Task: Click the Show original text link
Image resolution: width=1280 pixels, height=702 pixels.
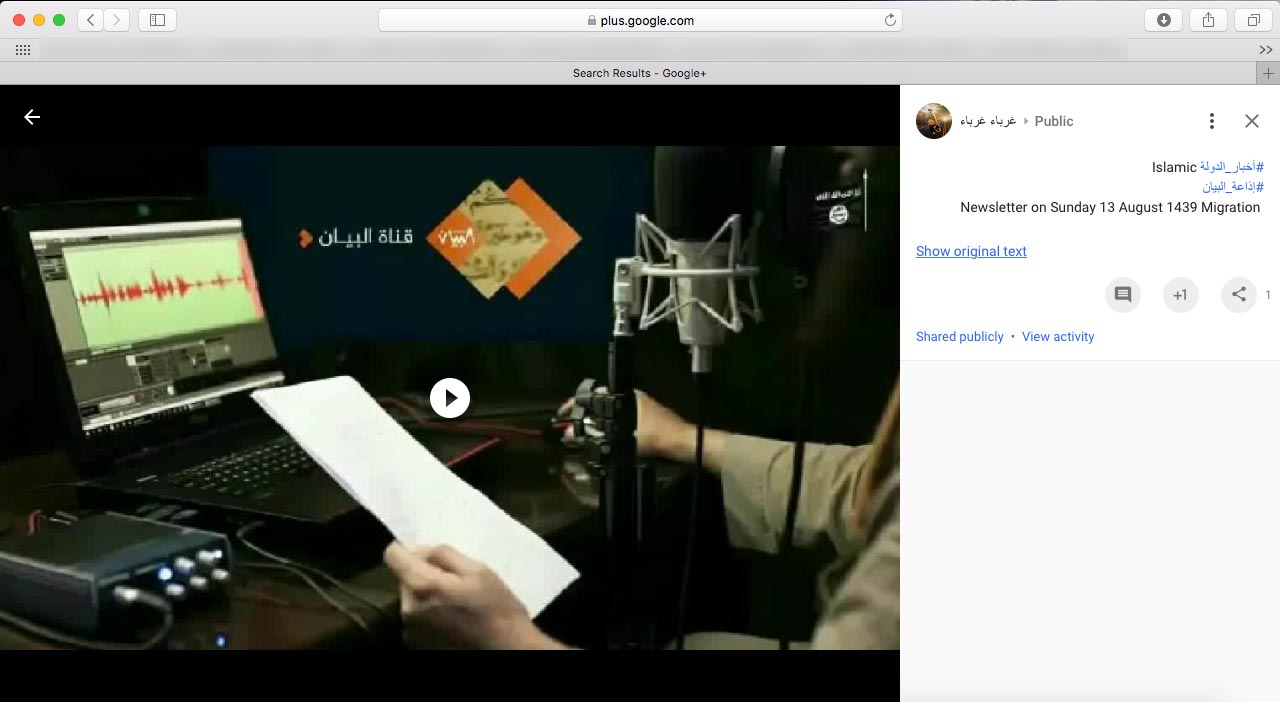Action: 971,251
